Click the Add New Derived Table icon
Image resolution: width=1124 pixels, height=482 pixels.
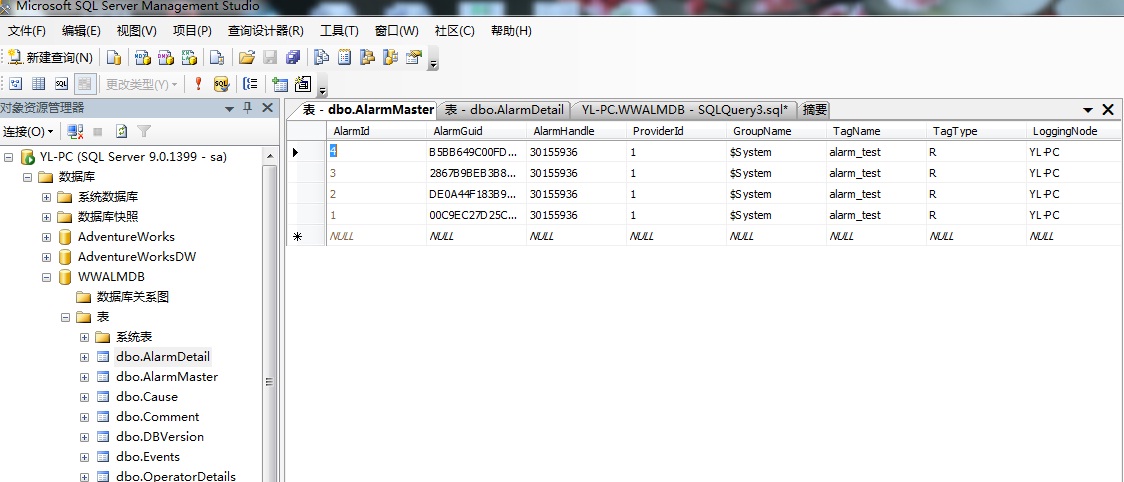(303, 84)
